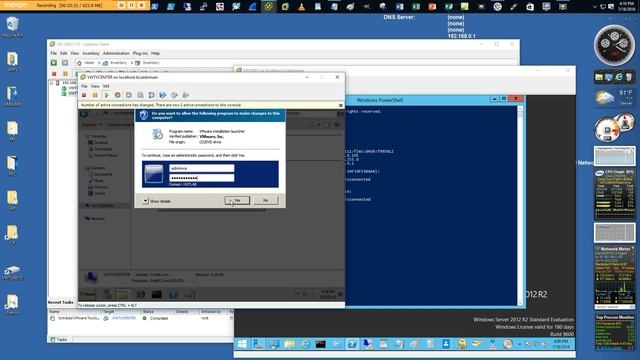Click PowerShell window vertical scrollbar
The height and width of the screenshot is (360, 640).
coord(520,206)
